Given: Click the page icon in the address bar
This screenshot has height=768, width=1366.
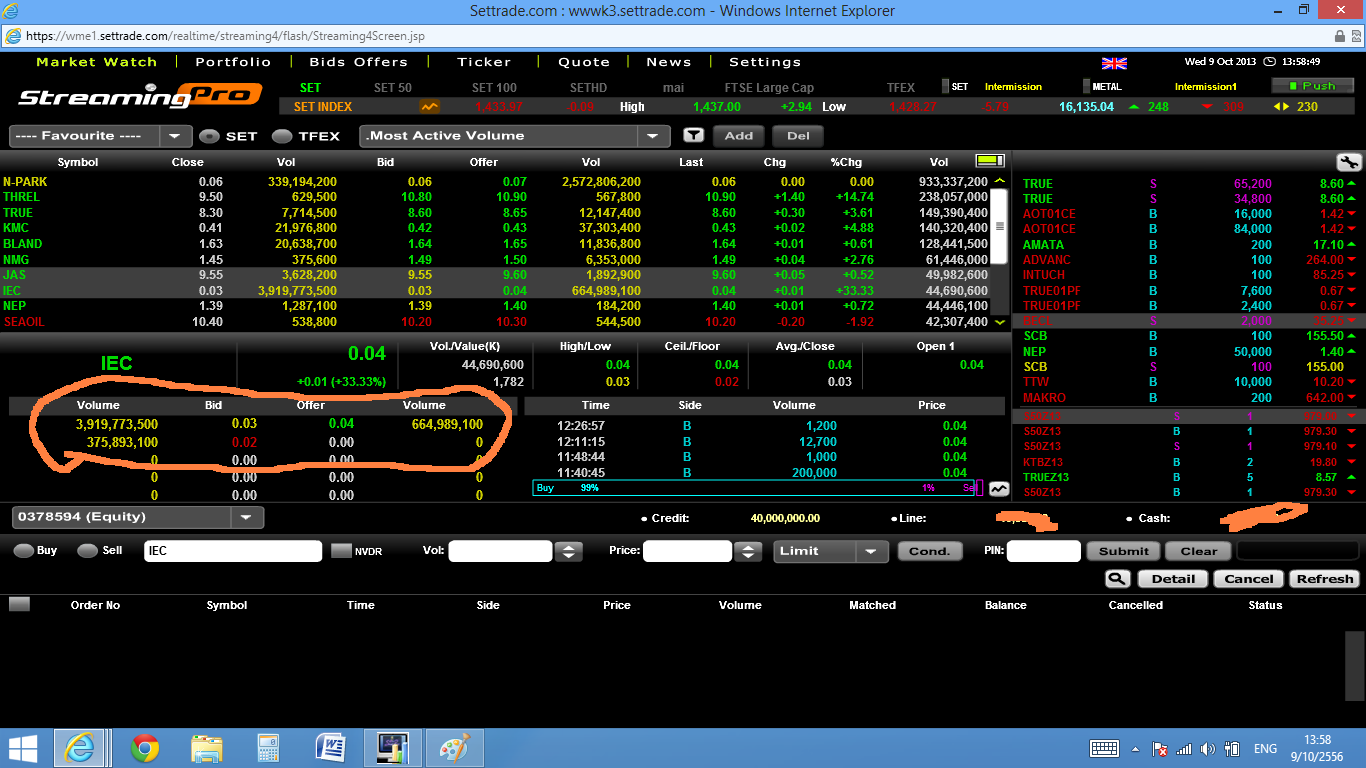Looking at the screenshot, I should (x=12, y=35).
